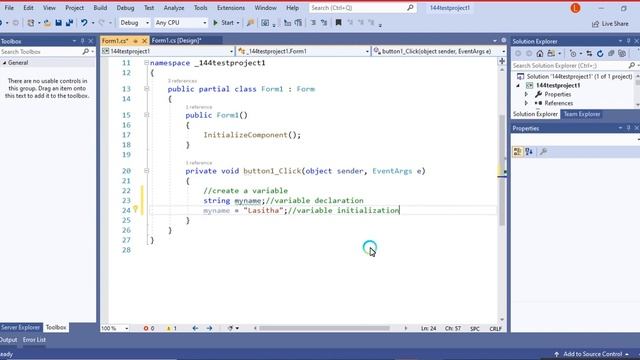Select Alphabetical sort in Properties panel
The image size is (640, 360).
coord(529,152)
